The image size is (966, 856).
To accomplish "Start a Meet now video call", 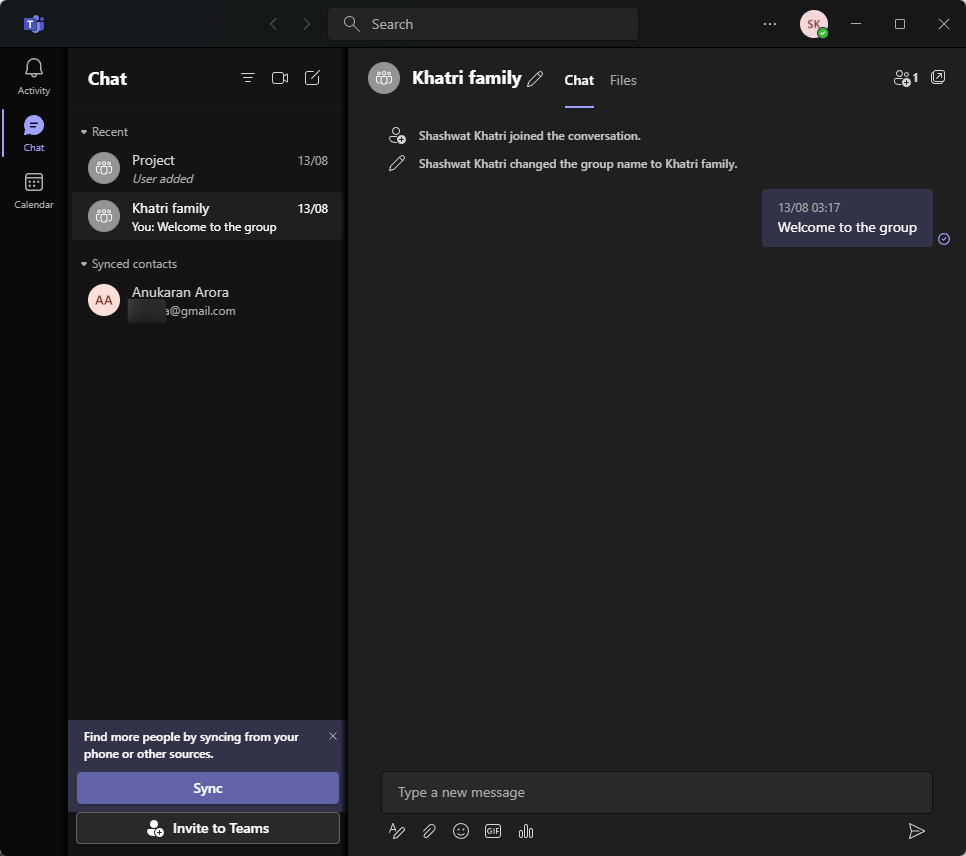I will tap(280, 78).
